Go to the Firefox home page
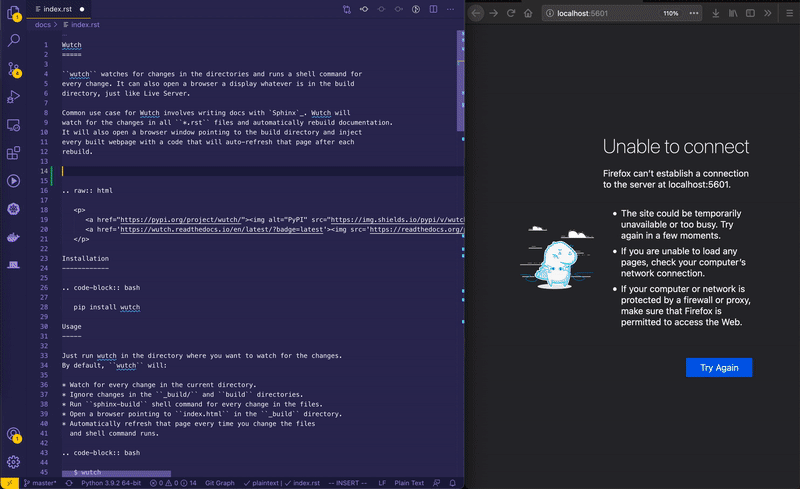Screen dimensions: 800x489 [x=528, y=13]
